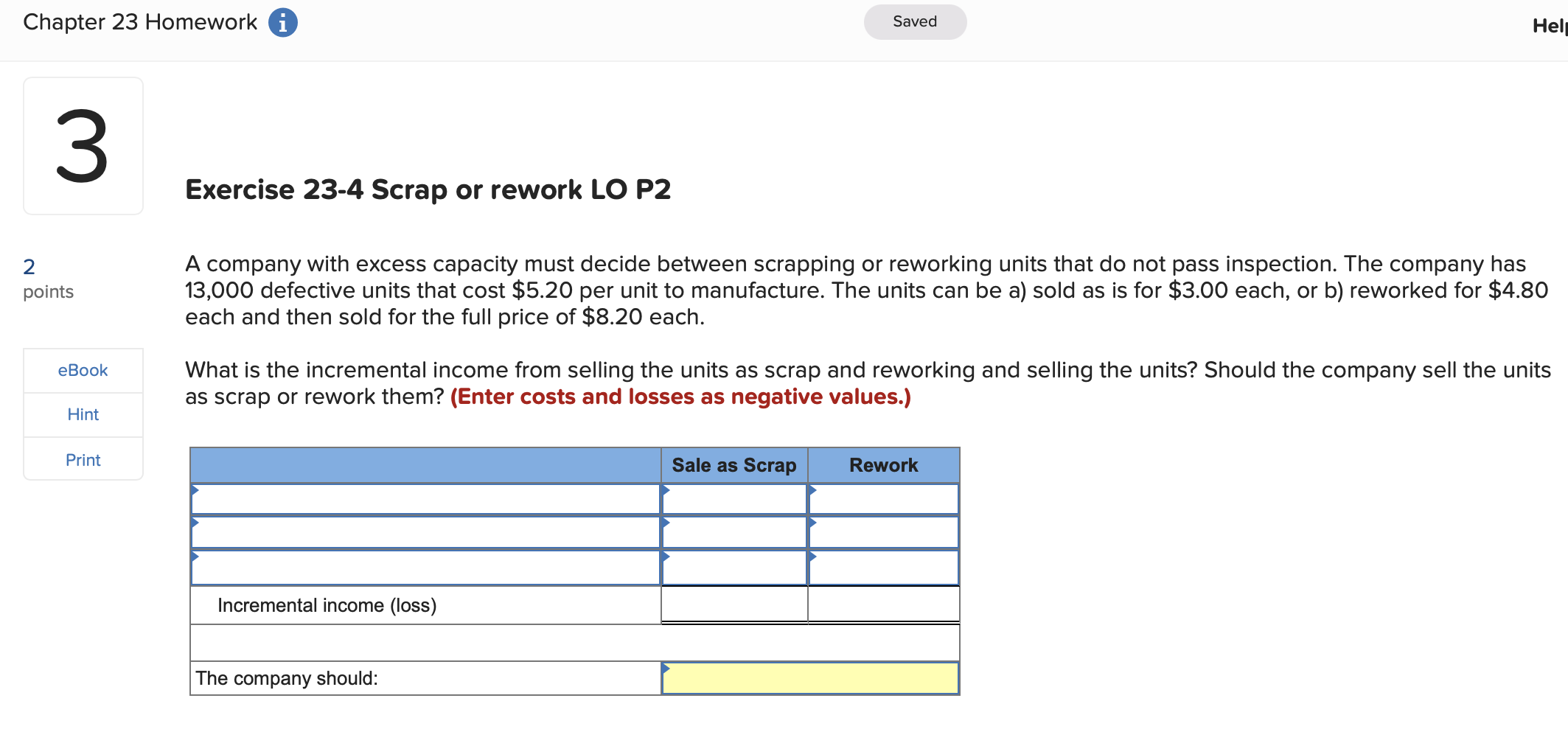This screenshot has width=1568, height=729.
Task: Click the Exercise 23-4 Scrap or rework title
Action: point(428,189)
